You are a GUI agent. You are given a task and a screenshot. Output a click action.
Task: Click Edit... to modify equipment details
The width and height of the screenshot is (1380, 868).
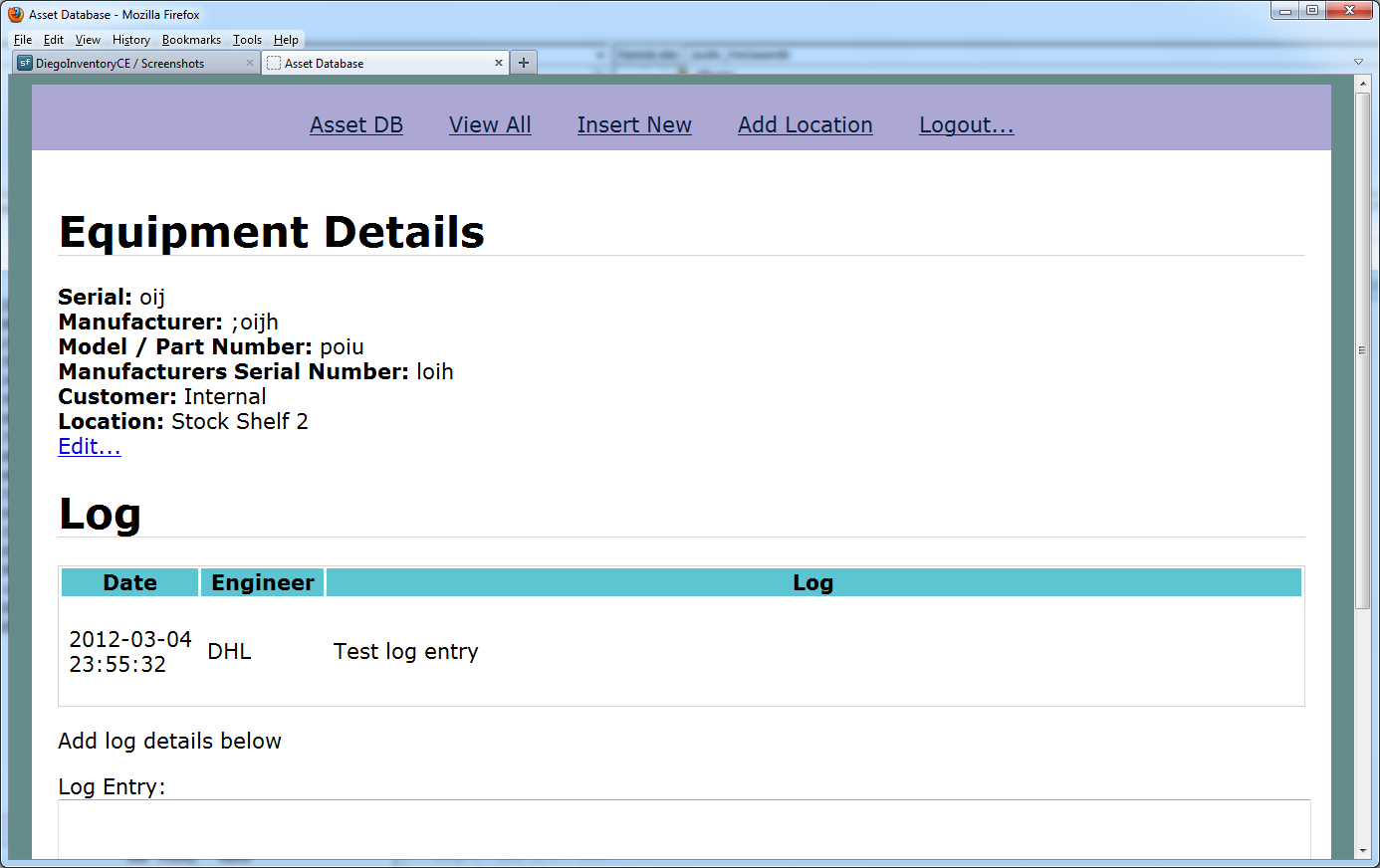pos(89,446)
